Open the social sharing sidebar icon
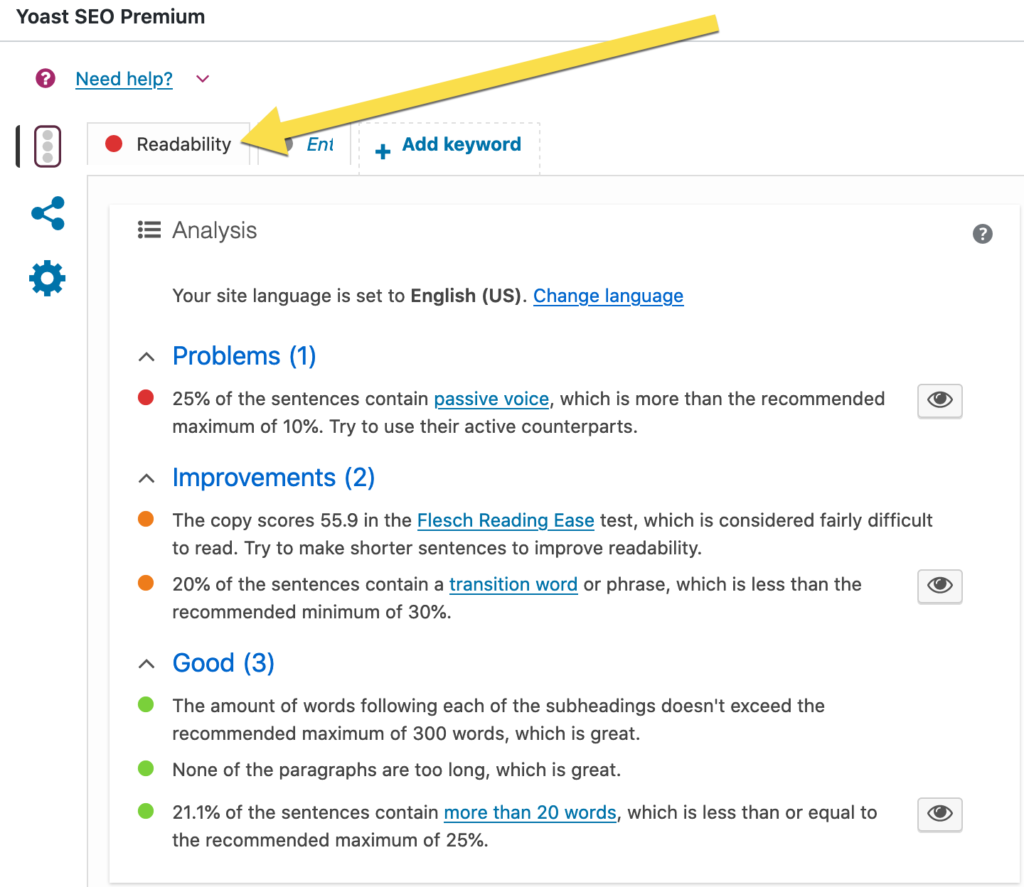 pyautogui.click(x=47, y=213)
